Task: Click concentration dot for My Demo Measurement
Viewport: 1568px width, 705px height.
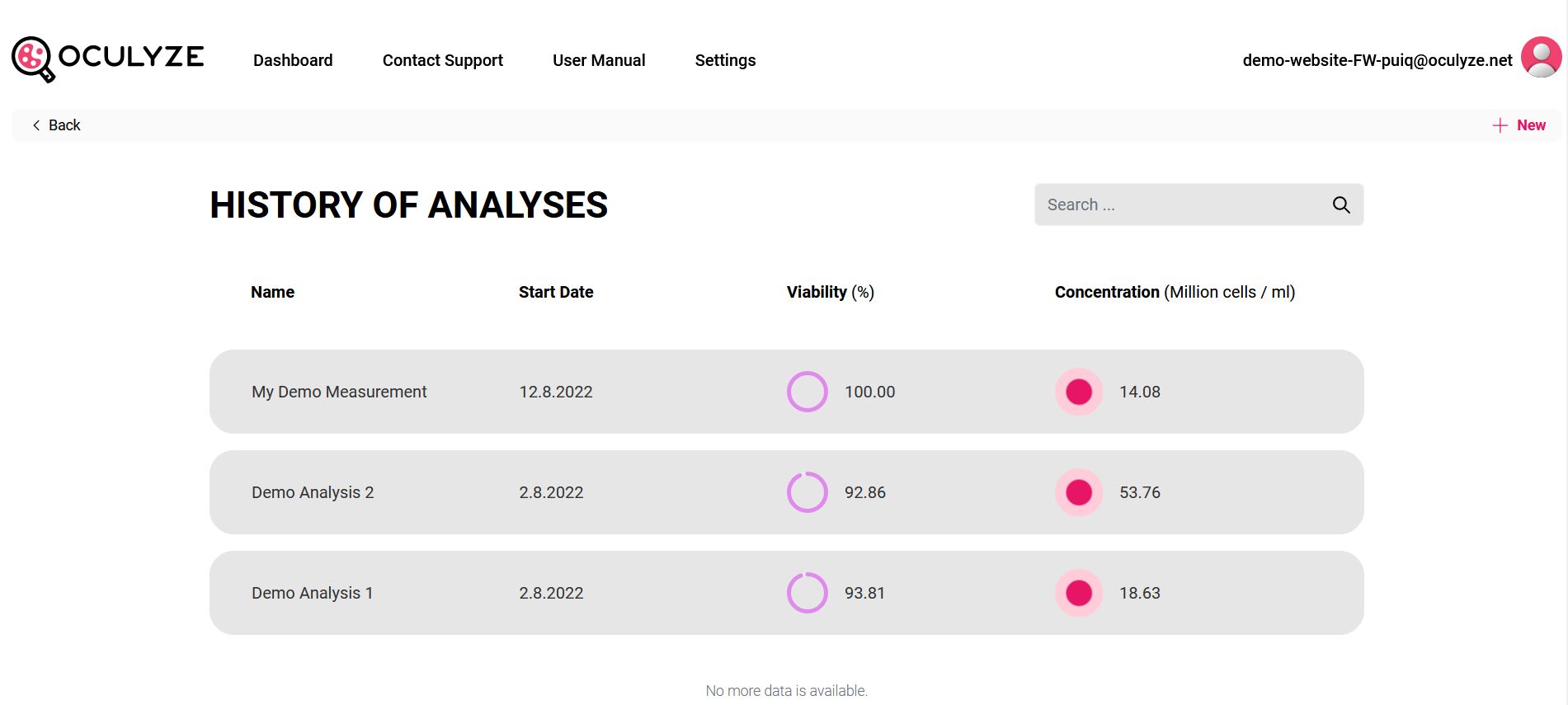Action: (1079, 392)
